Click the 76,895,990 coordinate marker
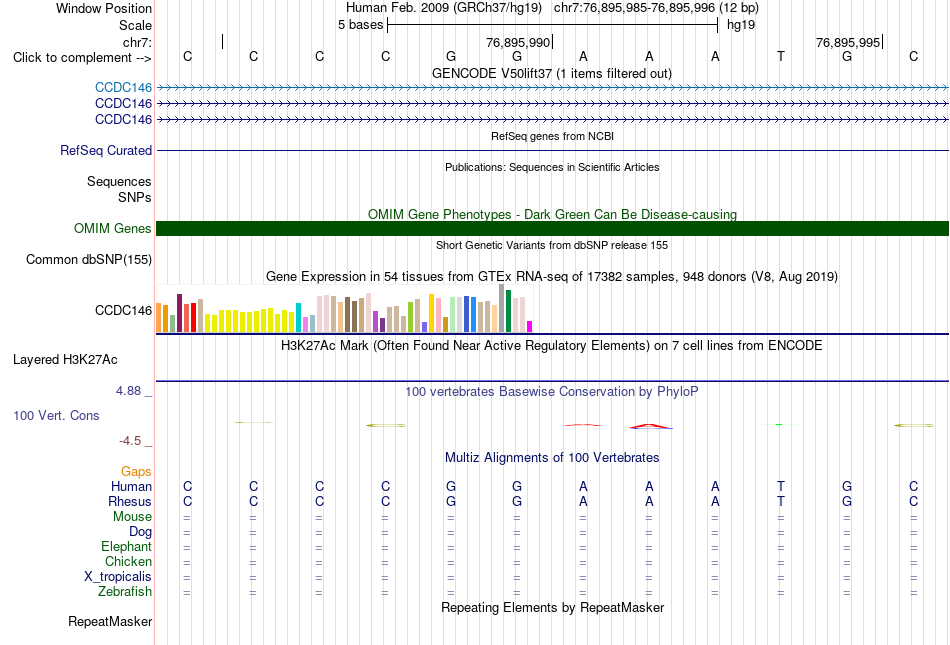The width and height of the screenshot is (950, 645). point(519,42)
